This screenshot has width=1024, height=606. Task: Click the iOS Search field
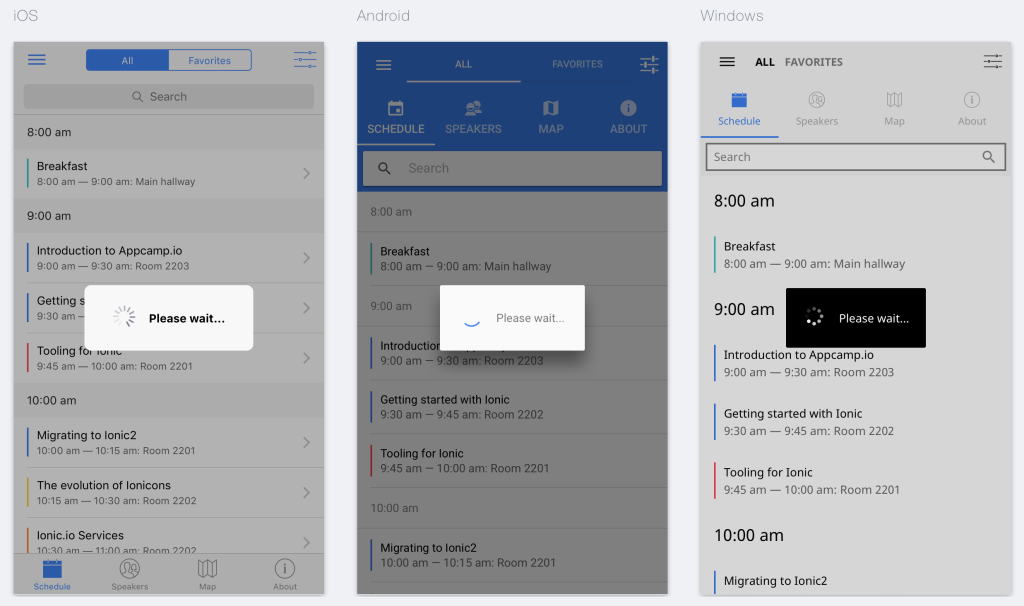(168, 97)
